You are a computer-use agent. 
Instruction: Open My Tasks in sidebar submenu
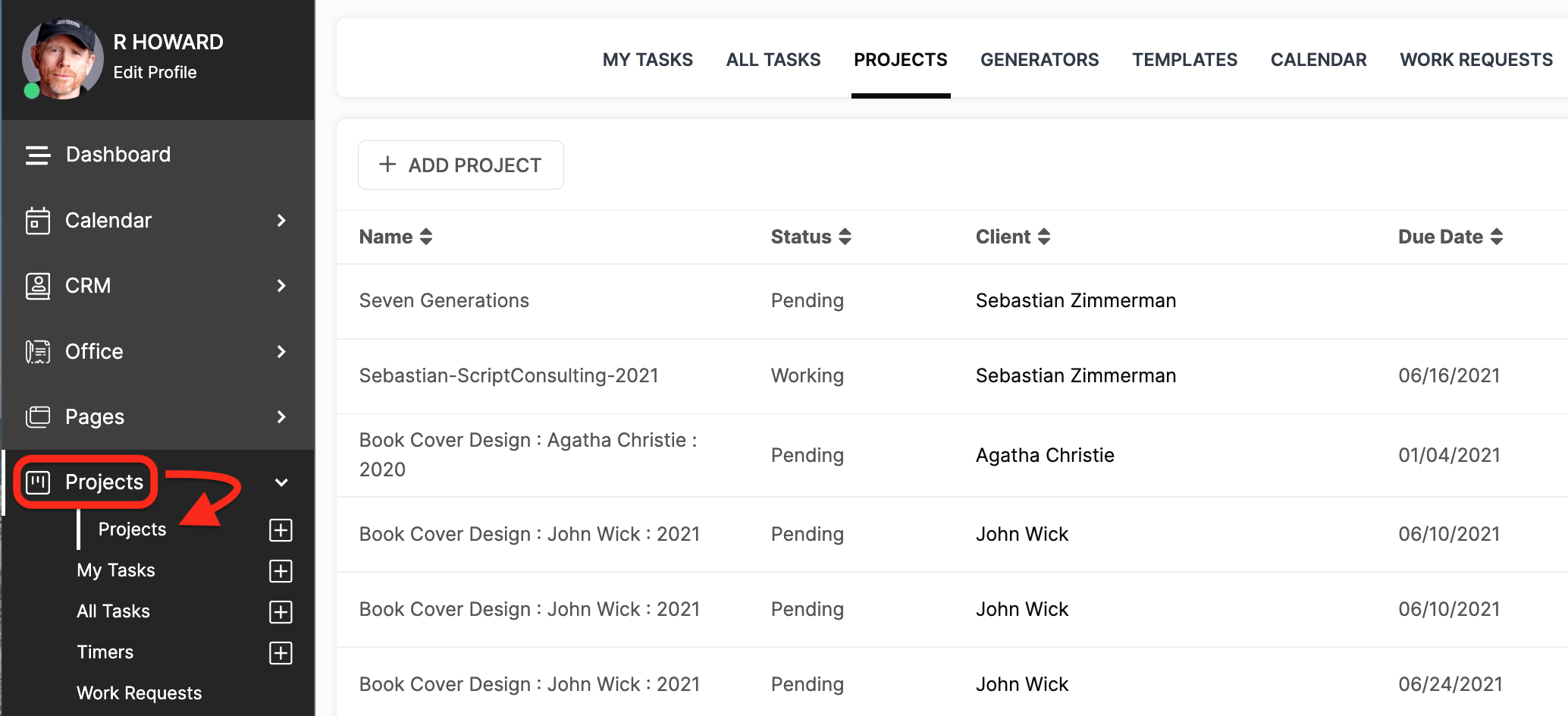116,570
